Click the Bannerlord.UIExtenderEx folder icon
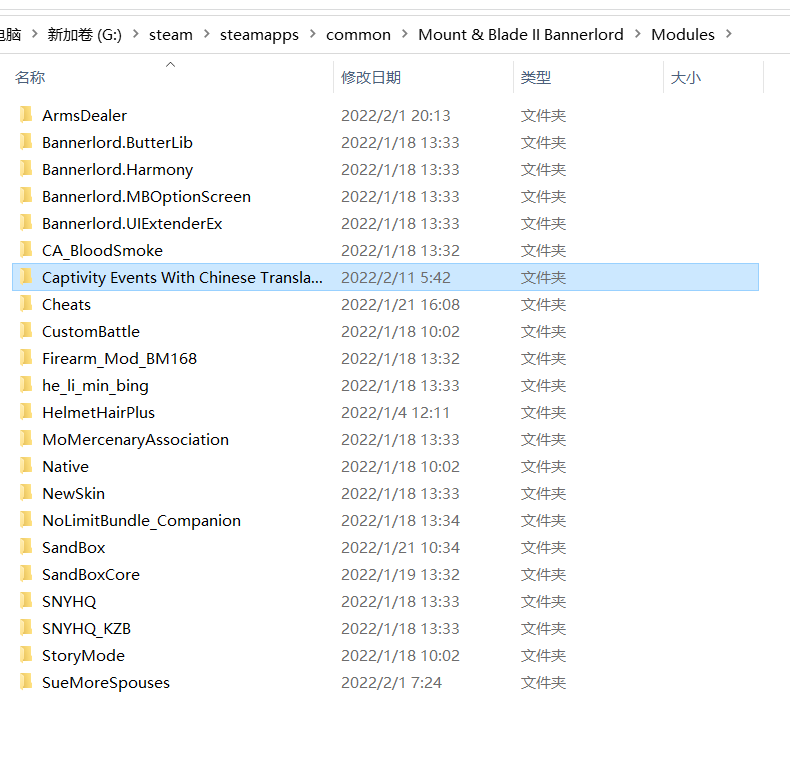 pos(26,223)
